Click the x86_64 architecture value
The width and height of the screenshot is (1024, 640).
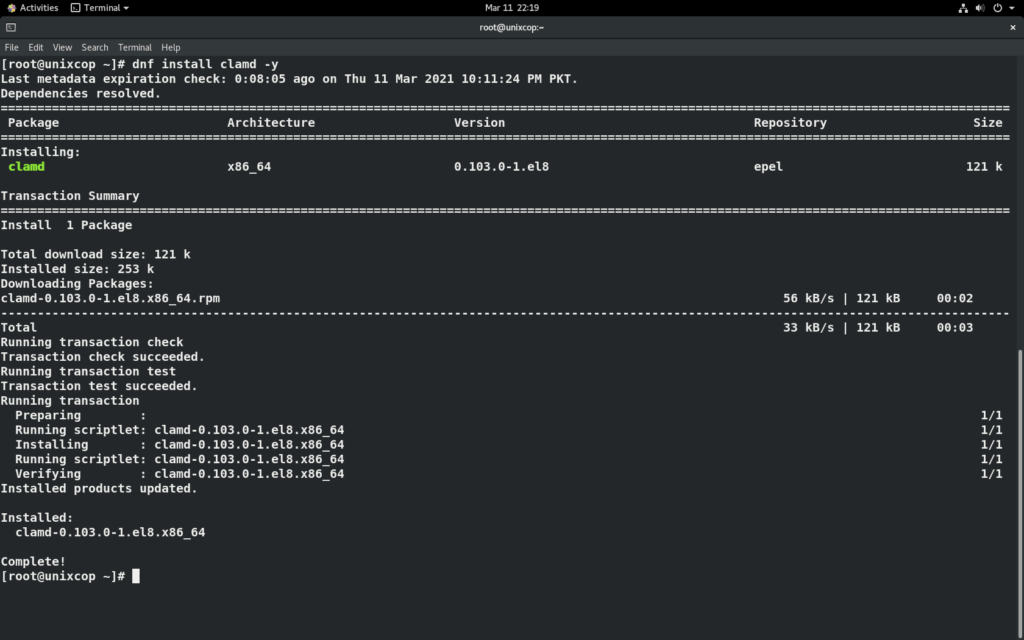(x=249, y=167)
